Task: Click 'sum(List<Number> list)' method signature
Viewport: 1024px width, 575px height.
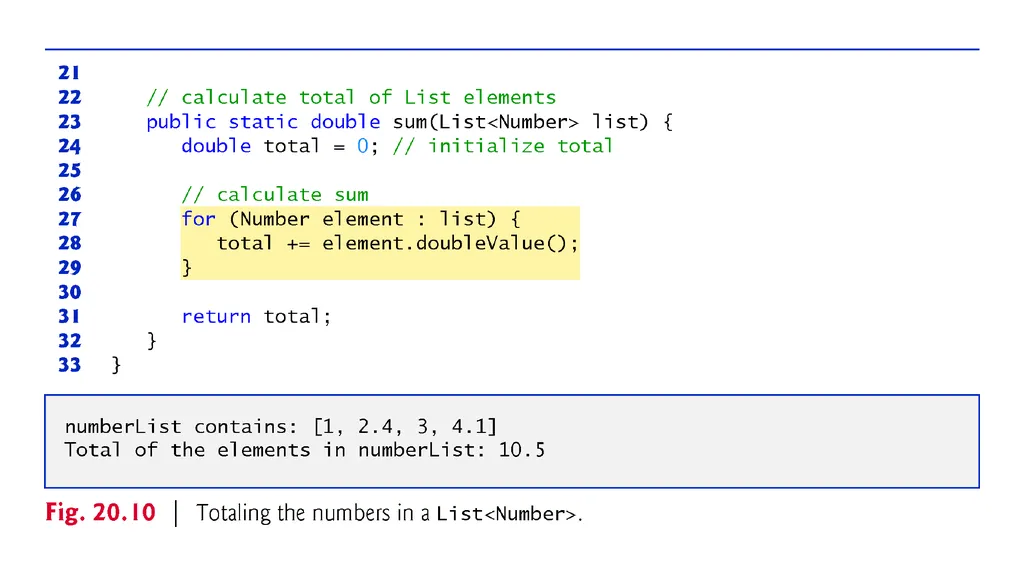Action: coord(520,122)
